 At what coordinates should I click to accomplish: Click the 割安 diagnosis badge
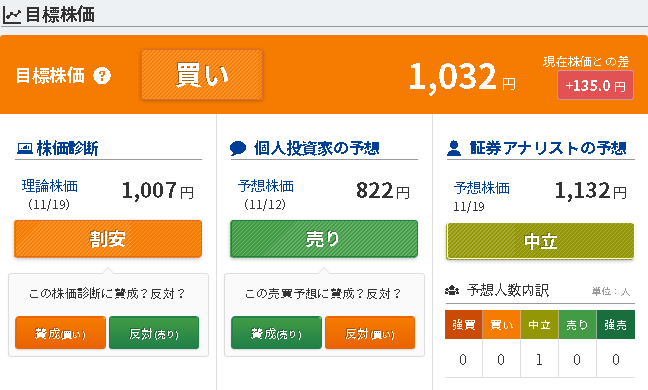click(x=108, y=239)
